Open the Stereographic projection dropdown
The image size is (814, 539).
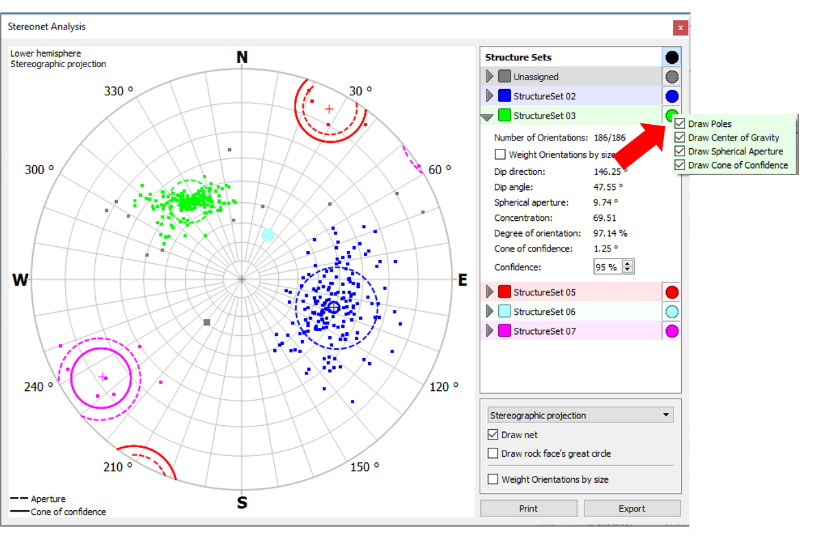coord(580,415)
